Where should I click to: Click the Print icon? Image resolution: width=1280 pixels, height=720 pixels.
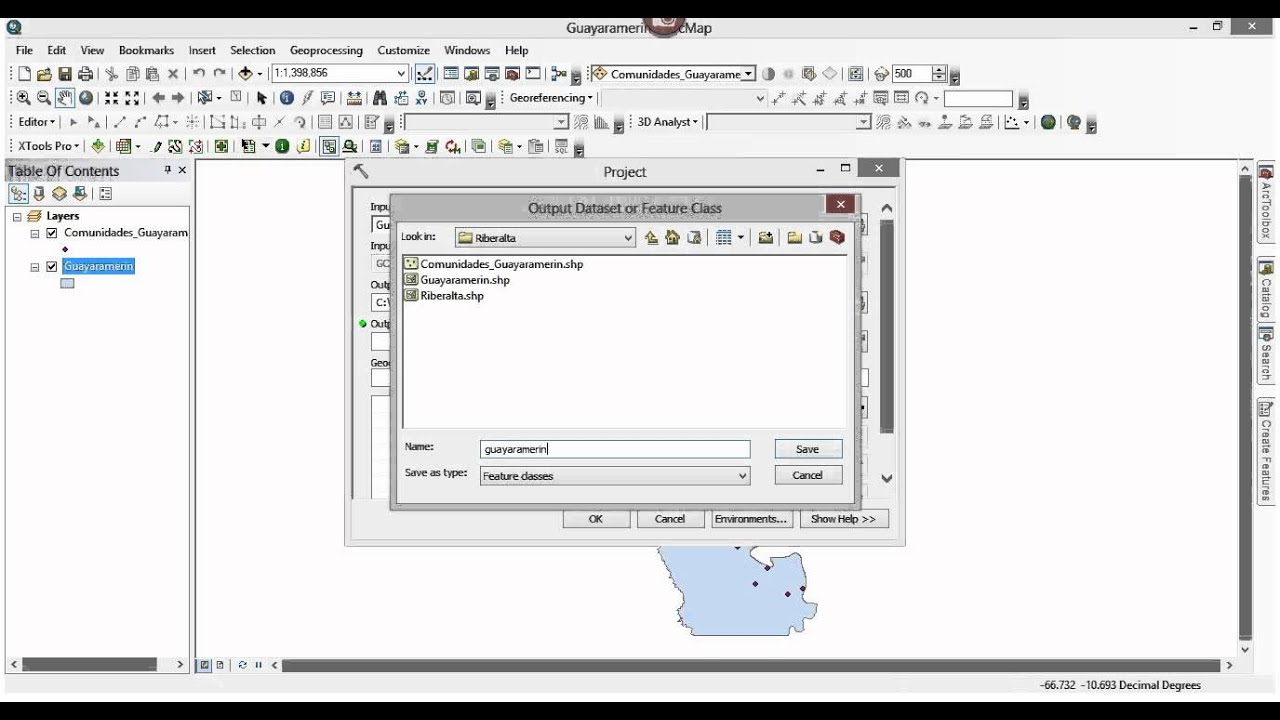[85, 74]
